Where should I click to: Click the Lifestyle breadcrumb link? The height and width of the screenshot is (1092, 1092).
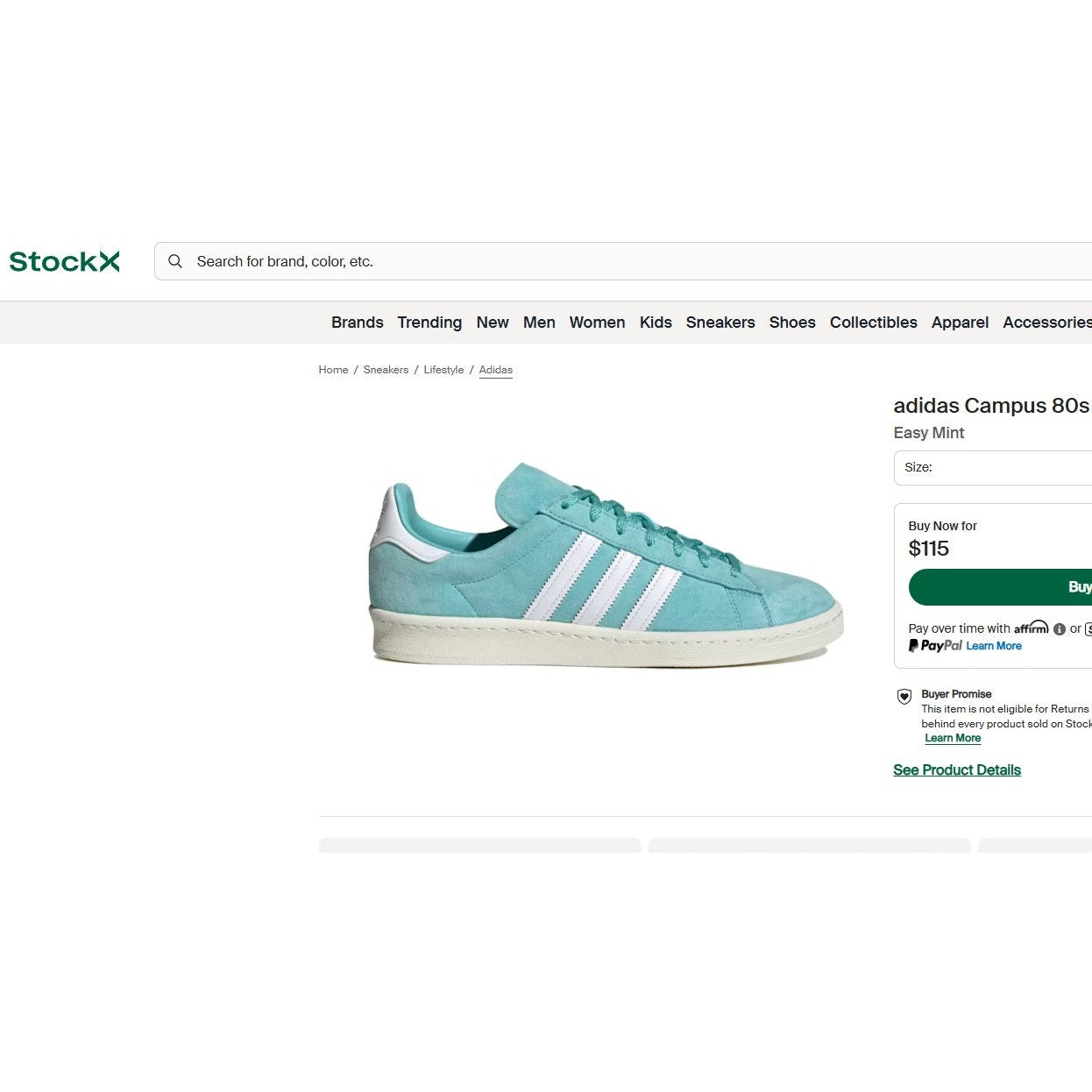tap(443, 370)
